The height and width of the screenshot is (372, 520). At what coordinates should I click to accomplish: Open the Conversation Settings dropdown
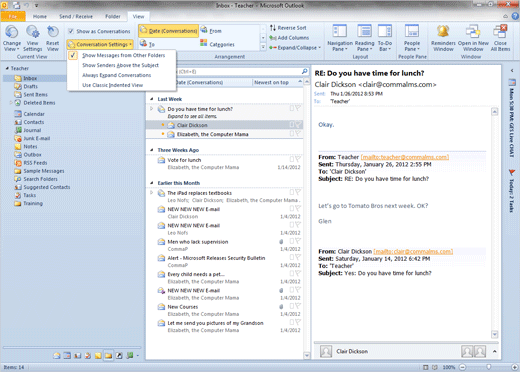[100, 44]
